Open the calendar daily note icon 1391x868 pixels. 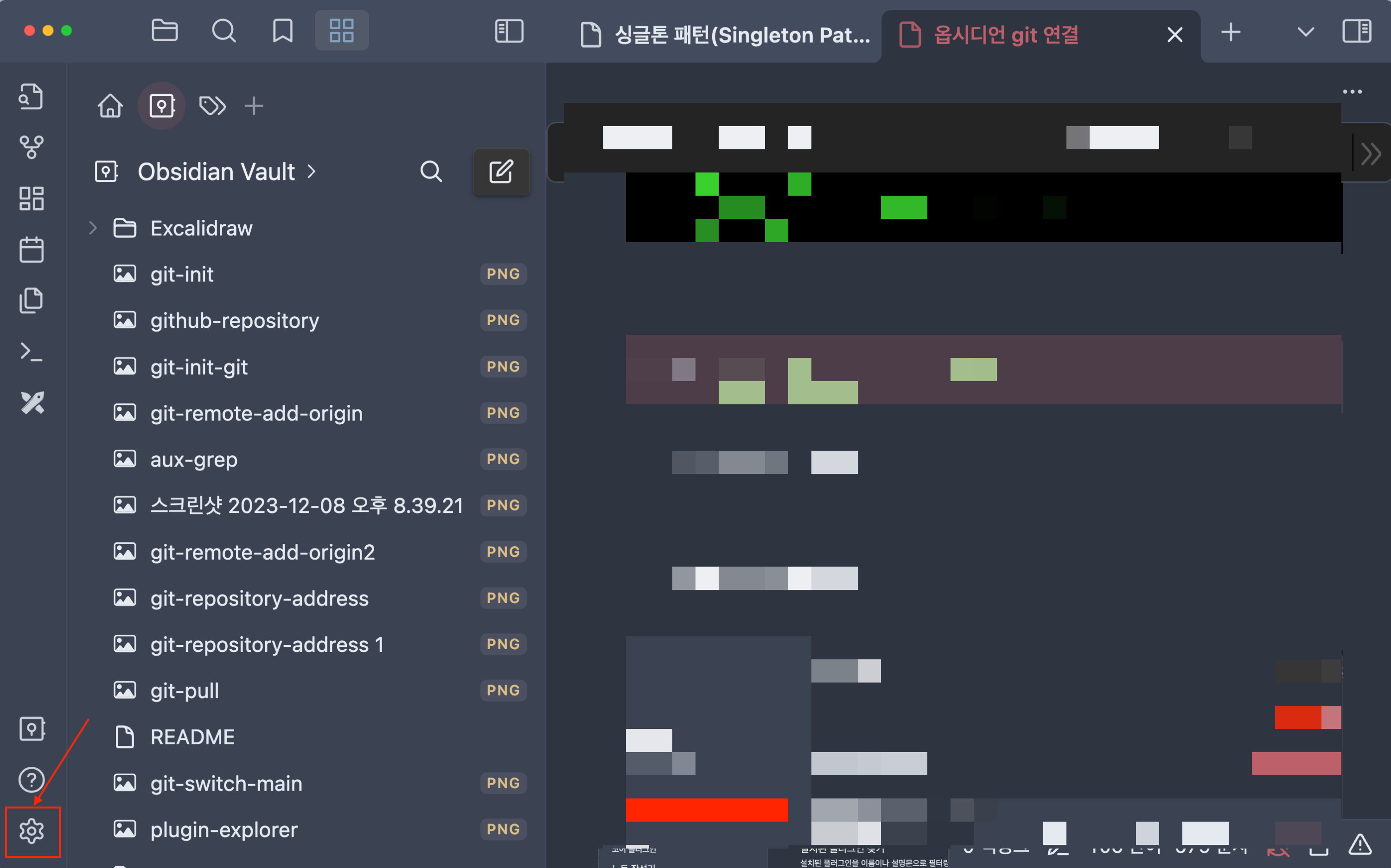32,249
